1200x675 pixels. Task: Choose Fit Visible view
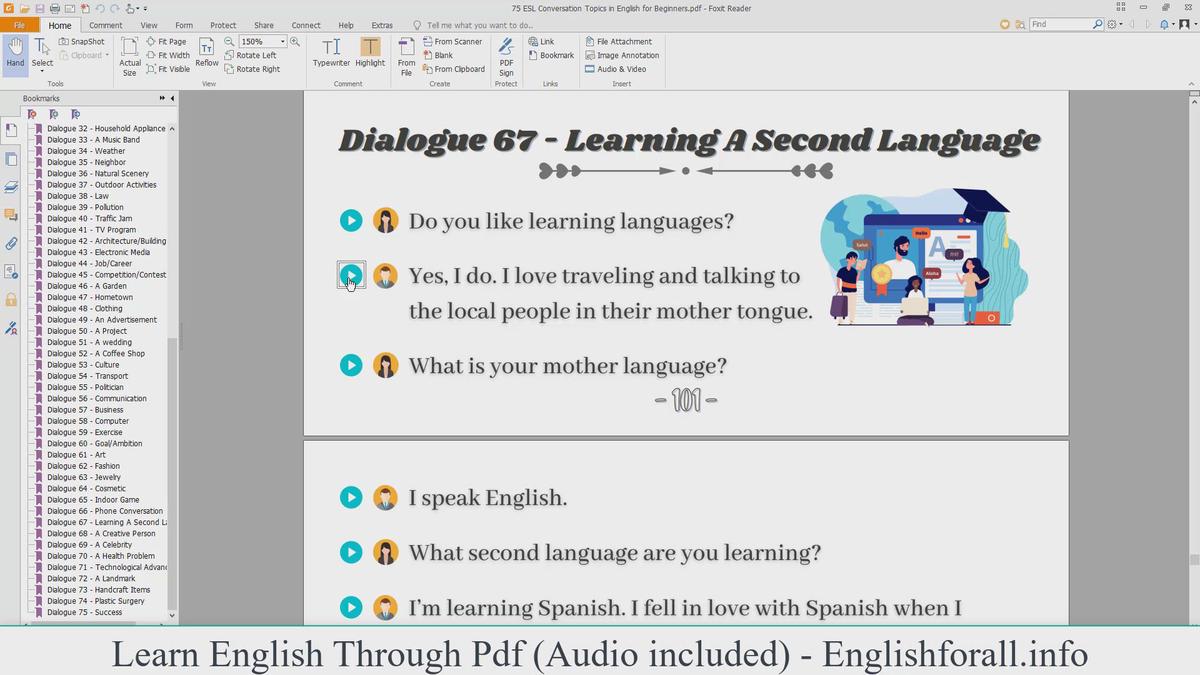[168, 69]
